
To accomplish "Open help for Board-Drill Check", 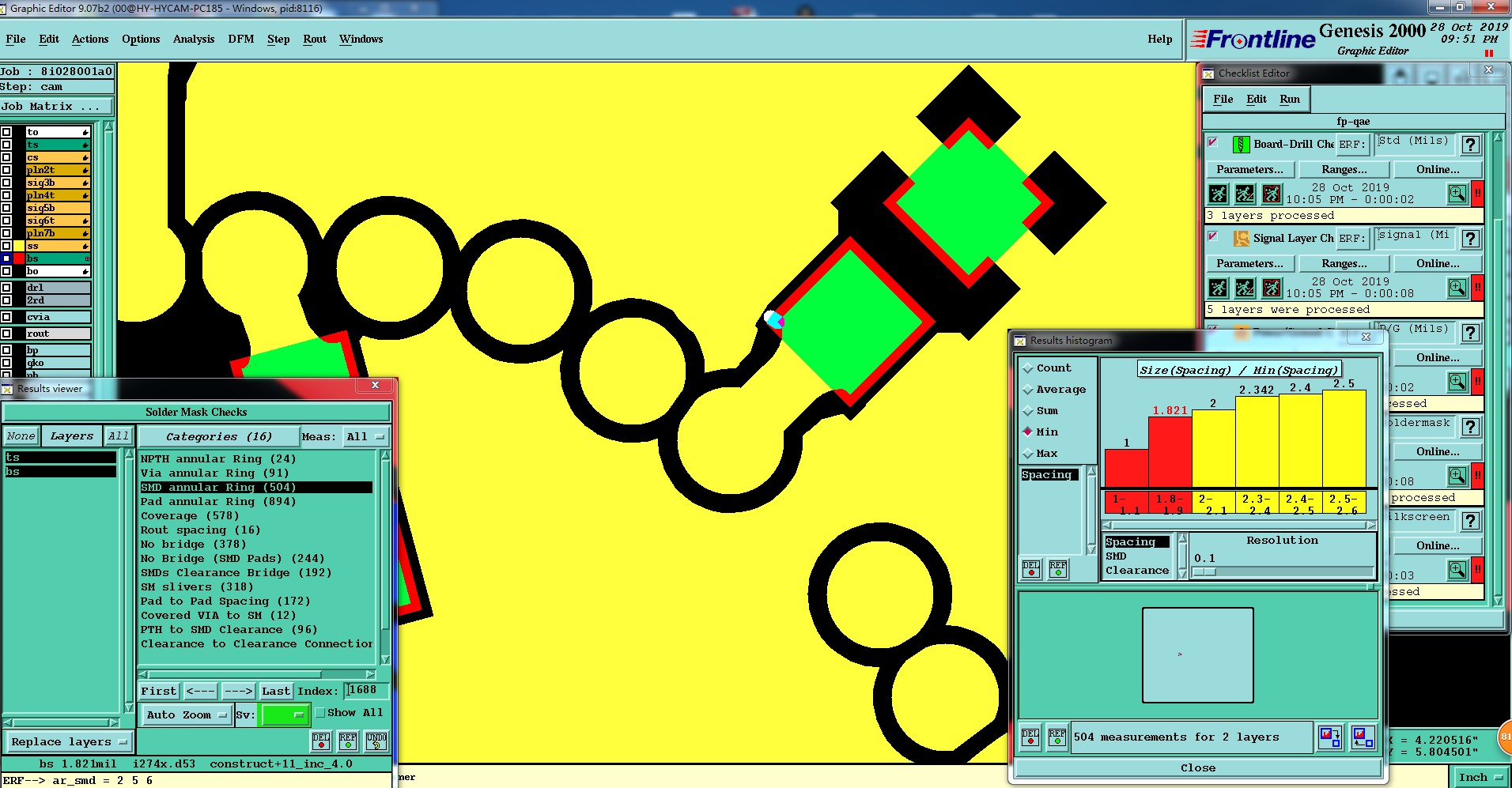I will [1470, 145].
